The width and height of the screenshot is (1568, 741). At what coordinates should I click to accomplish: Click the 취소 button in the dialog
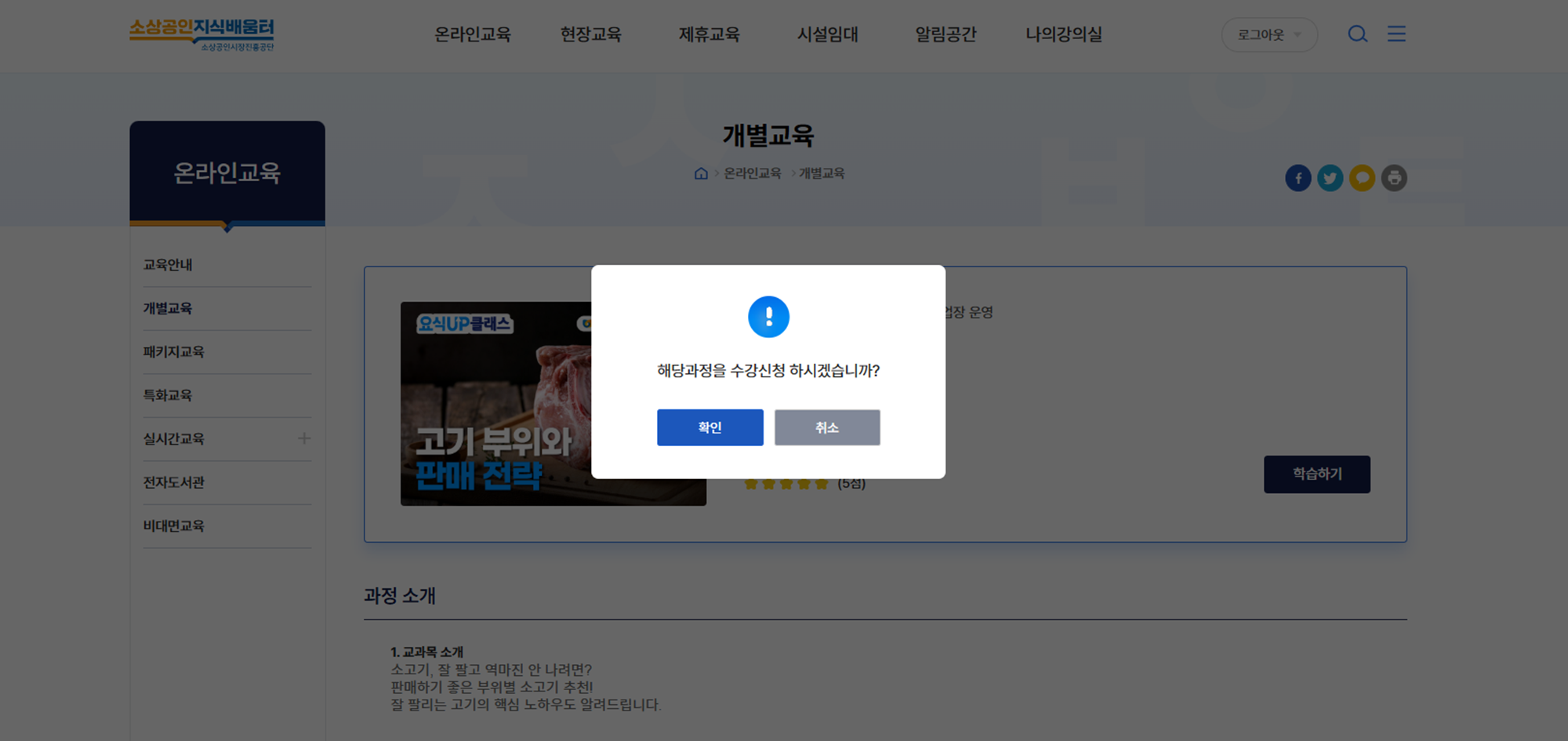[x=827, y=427]
